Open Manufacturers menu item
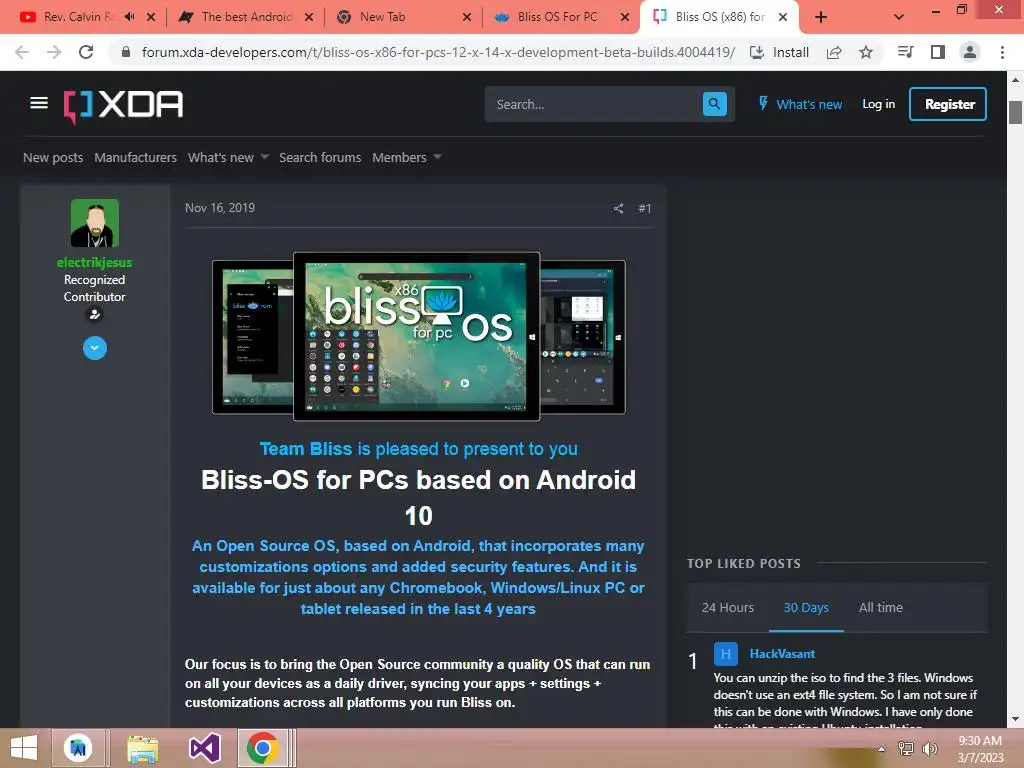This screenshot has width=1024, height=768. point(135,157)
